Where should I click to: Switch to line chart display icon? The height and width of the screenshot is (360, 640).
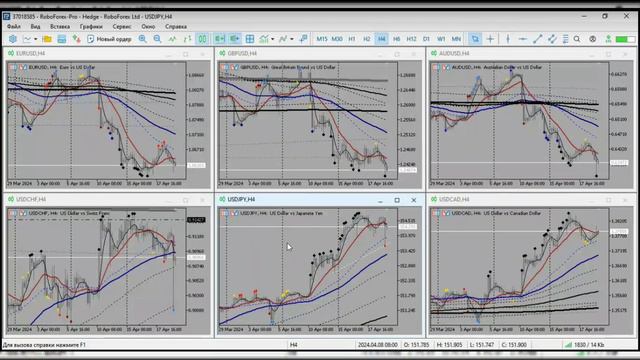tap(172, 39)
